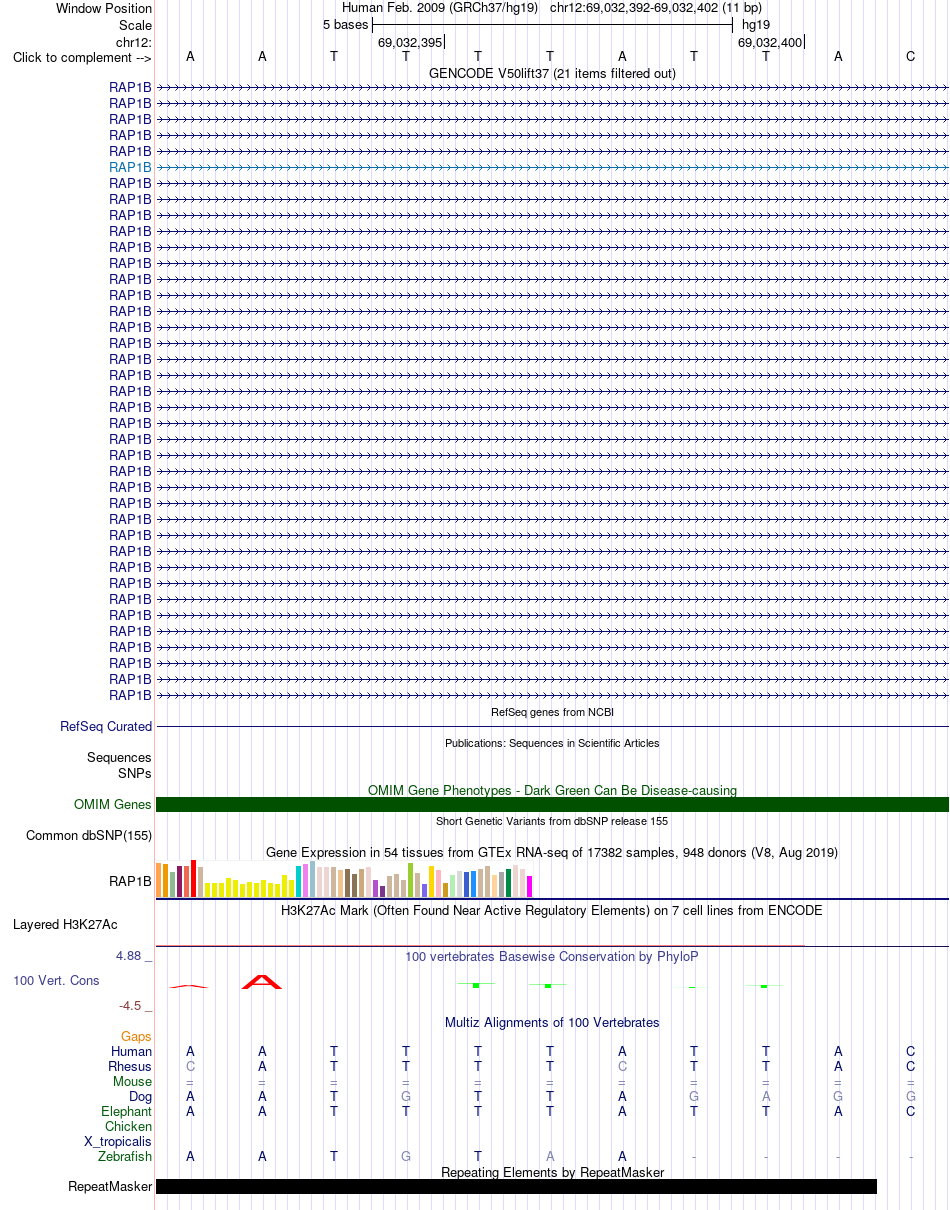
Task: Click the Window Position label
Action: [104, 8]
